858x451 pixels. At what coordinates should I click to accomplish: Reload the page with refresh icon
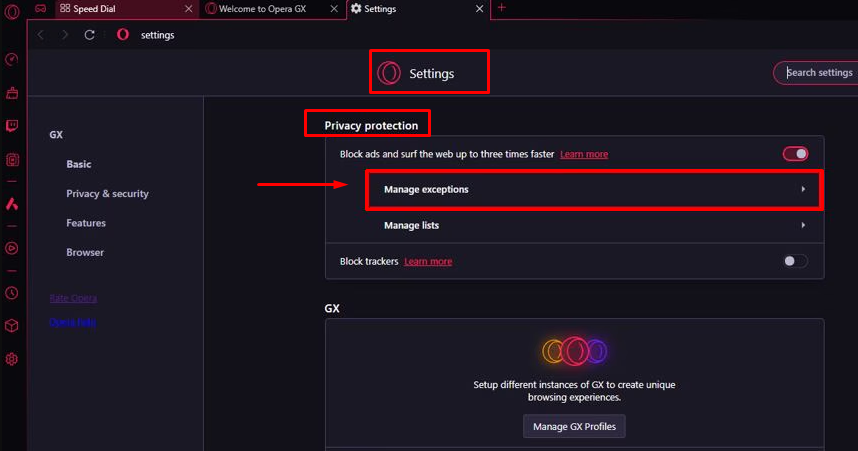(x=89, y=35)
